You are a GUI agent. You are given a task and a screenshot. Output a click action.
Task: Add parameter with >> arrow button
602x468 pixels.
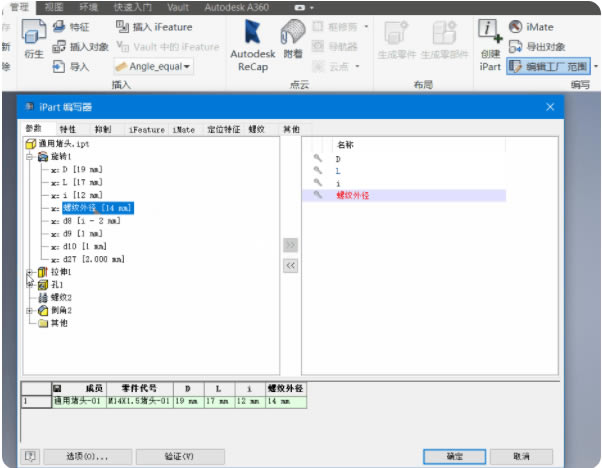click(291, 245)
